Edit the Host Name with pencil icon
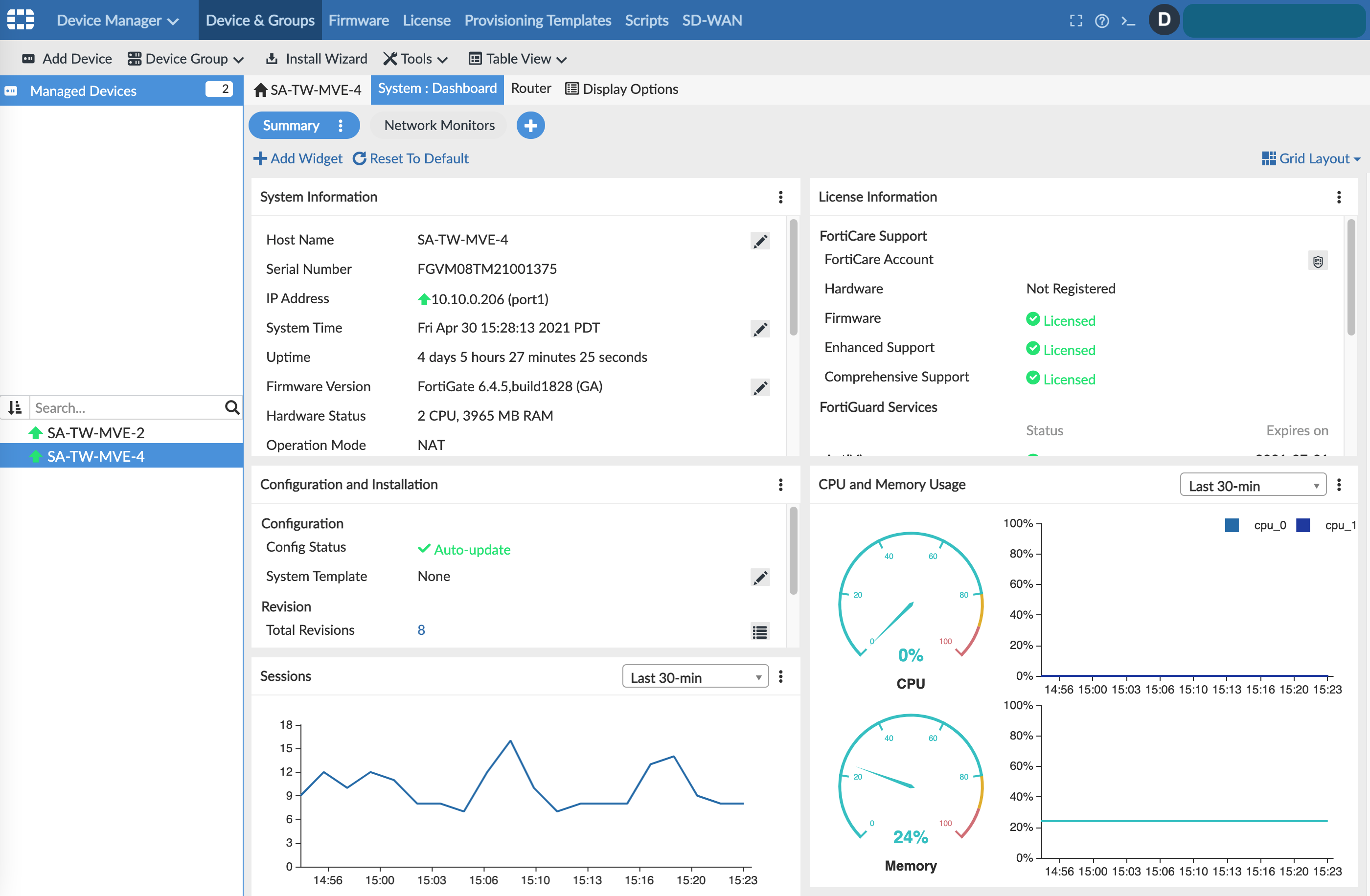This screenshot has width=1370, height=896. click(x=760, y=241)
